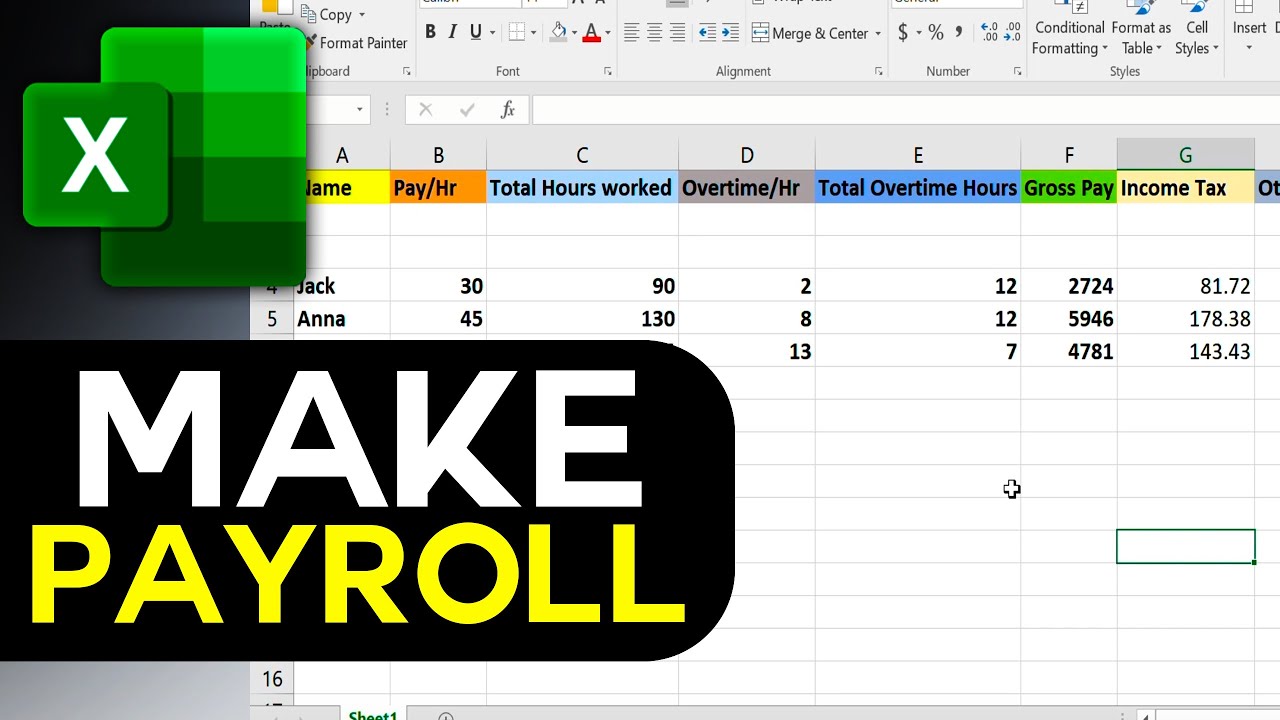Apply comma style number format
This screenshot has height=720, width=1280.
[958, 33]
